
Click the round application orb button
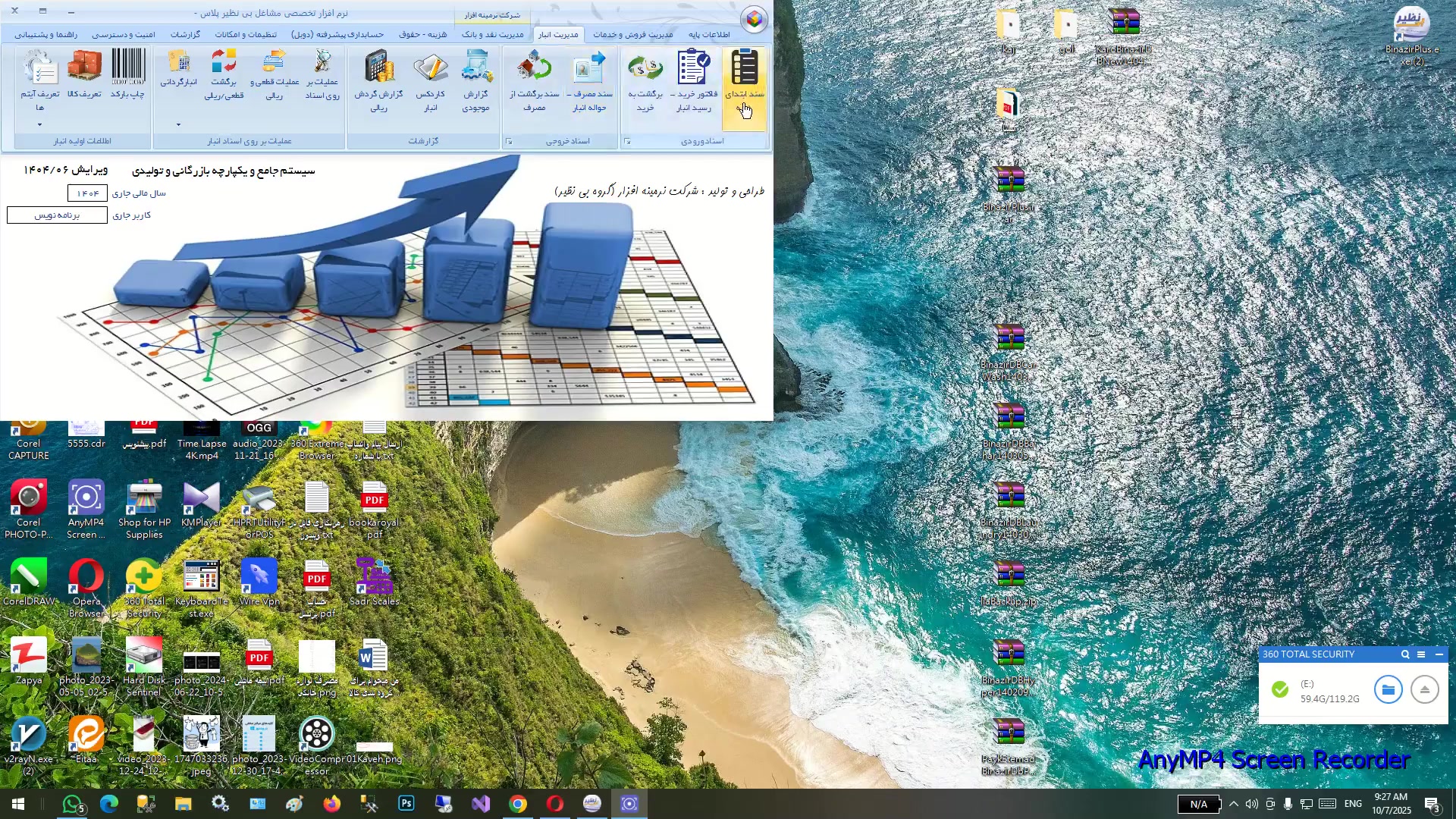coord(754,20)
